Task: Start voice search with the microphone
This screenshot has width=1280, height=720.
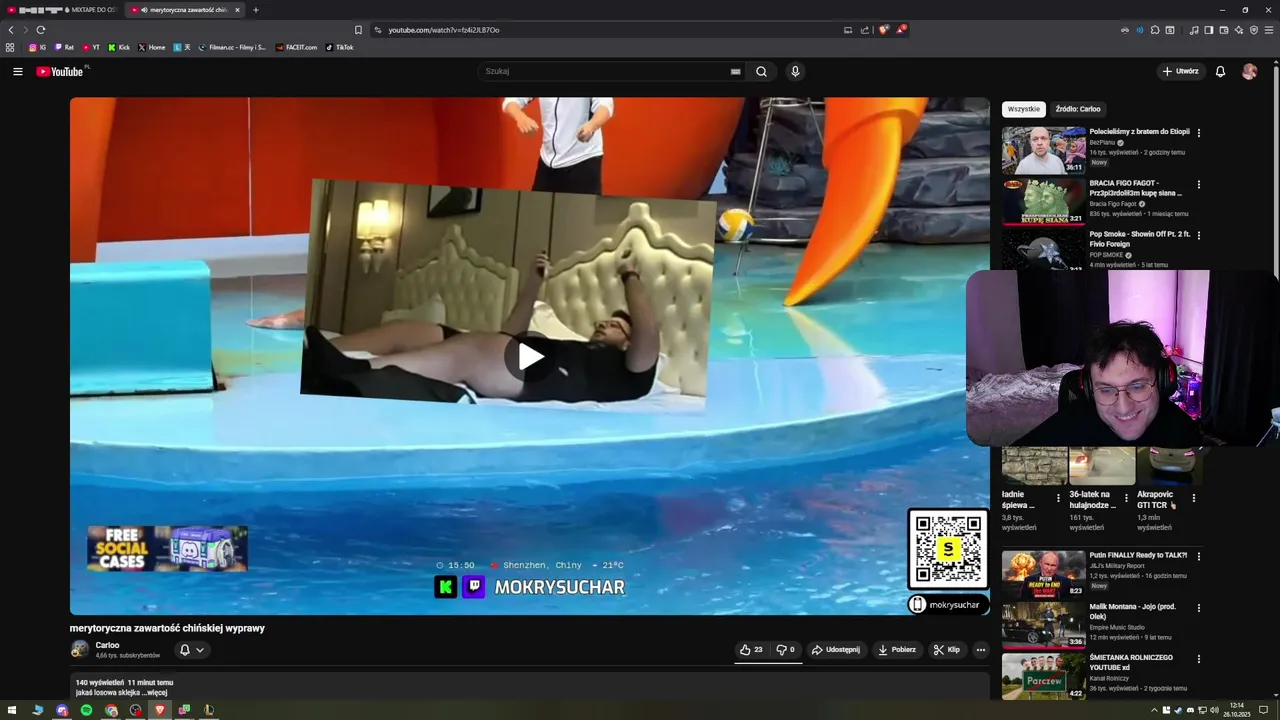Action: 795,72
